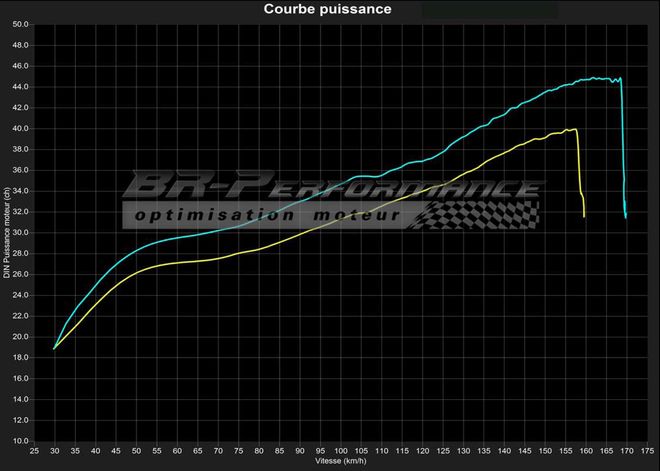Click the 175 tick label on the x-axis
Image resolution: width=660 pixels, height=471 pixels.
[646, 452]
